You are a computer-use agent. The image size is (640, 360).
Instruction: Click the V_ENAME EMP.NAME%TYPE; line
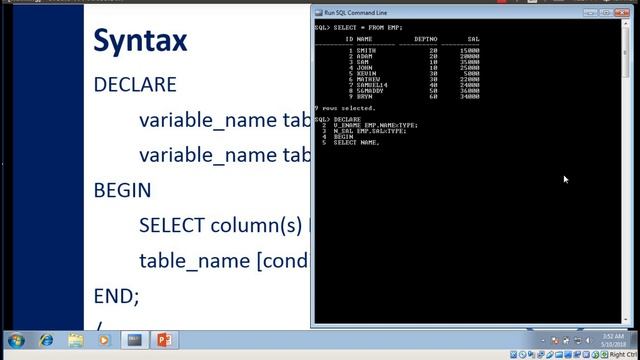(376, 125)
